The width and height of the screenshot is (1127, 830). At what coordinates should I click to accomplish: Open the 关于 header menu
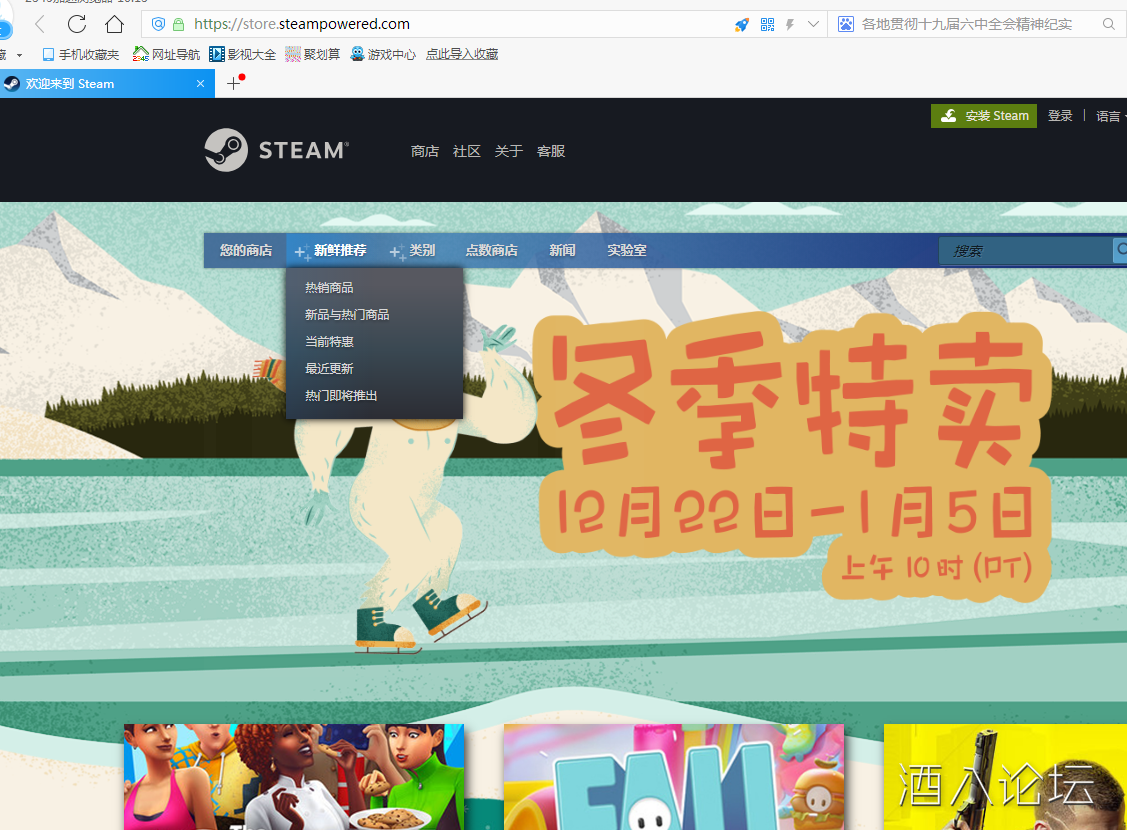(509, 151)
